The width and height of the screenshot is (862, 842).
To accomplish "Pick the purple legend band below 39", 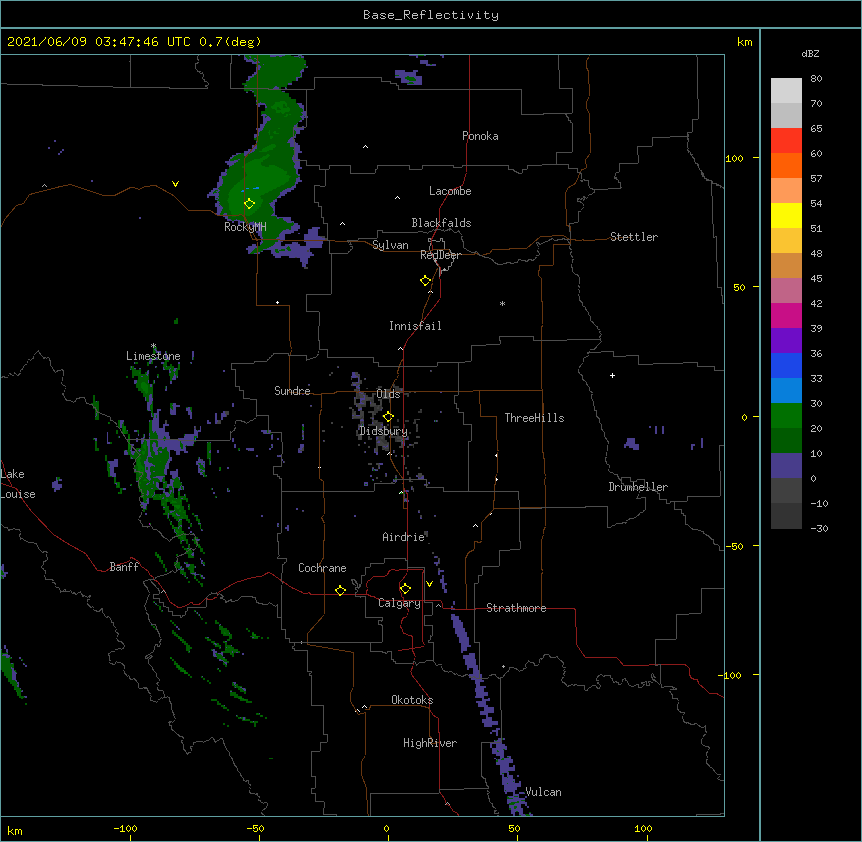I will [x=786, y=341].
